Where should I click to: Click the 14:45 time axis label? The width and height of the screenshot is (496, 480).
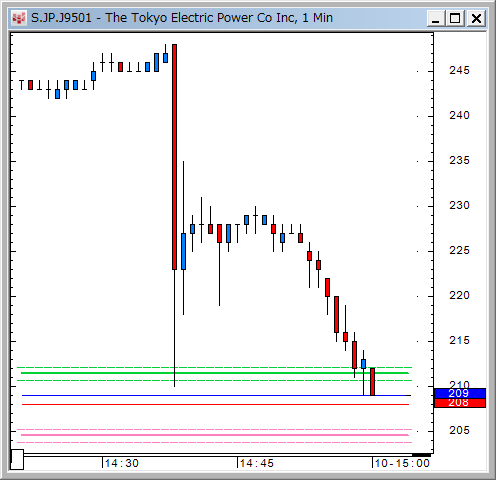(x=257, y=463)
